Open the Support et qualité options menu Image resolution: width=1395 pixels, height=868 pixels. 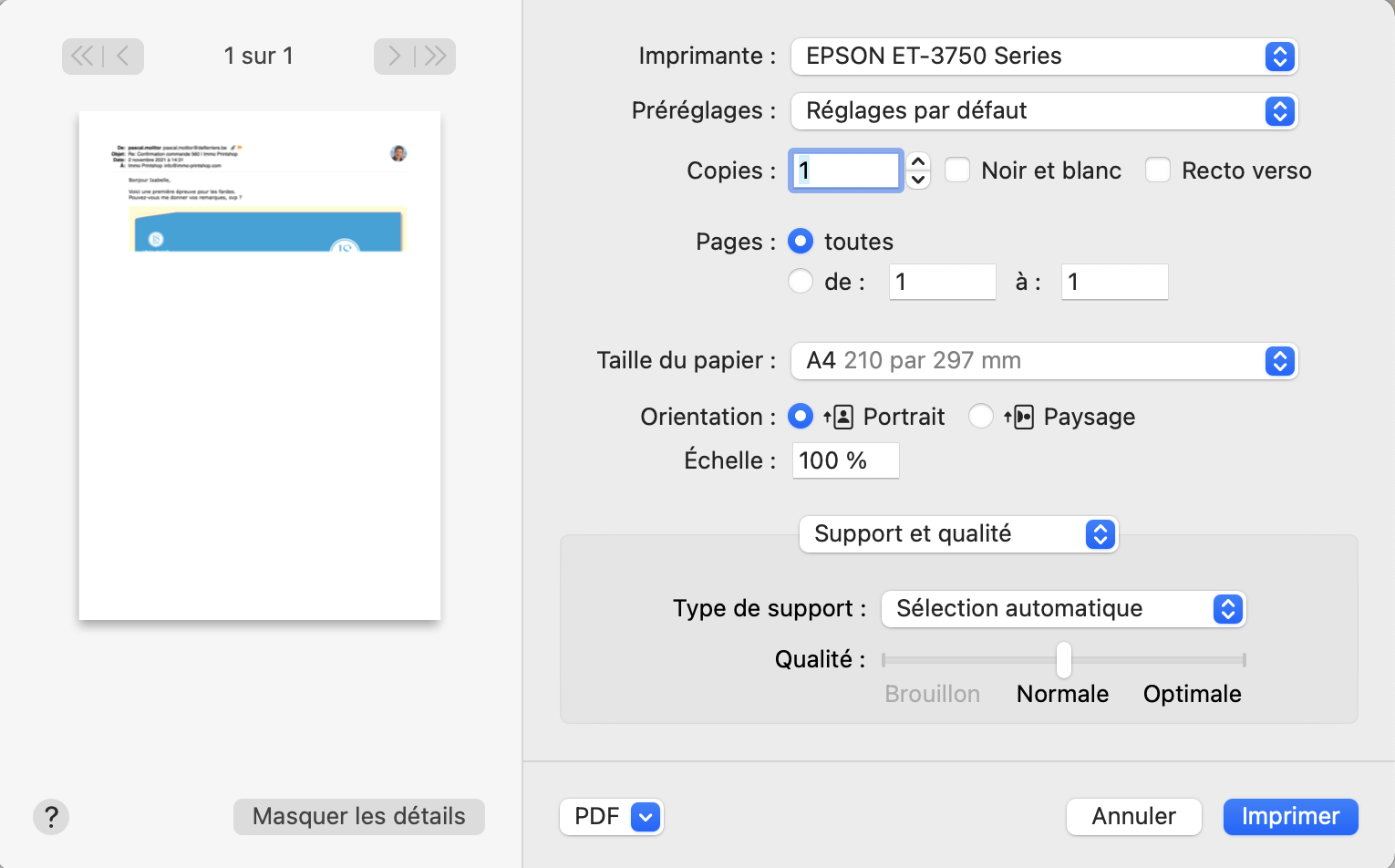pos(958,534)
